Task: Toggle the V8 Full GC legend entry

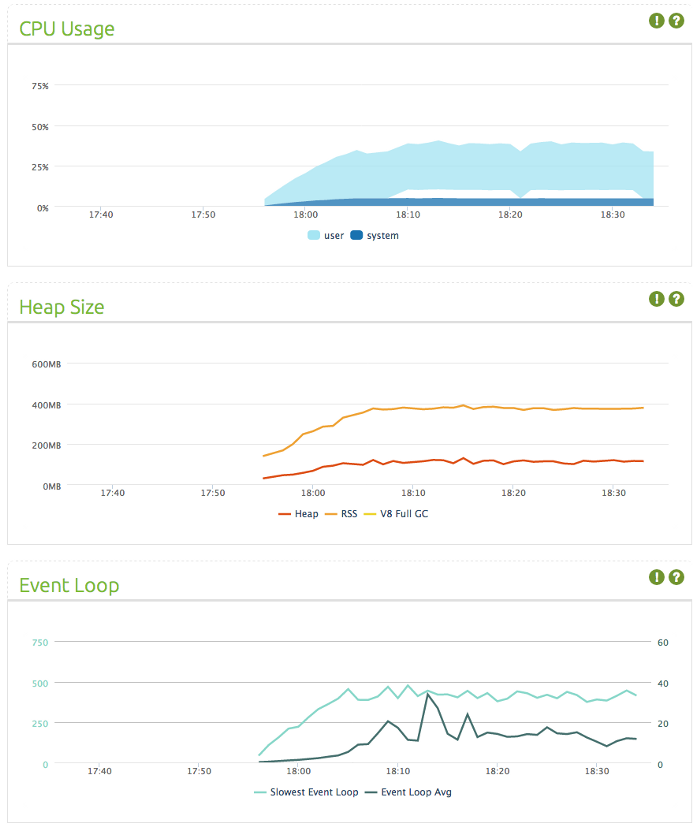Action: [x=396, y=514]
